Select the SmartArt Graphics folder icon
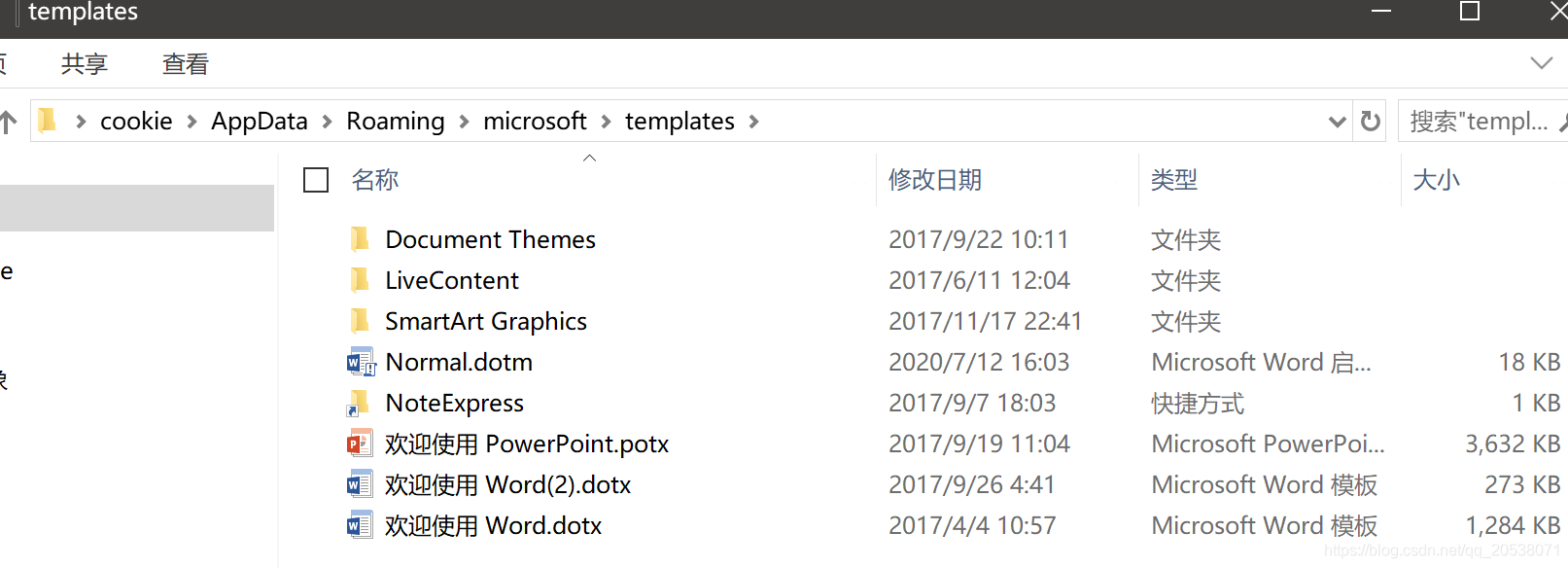The width and height of the screenshot is (1568, 568). click(360, 321)
